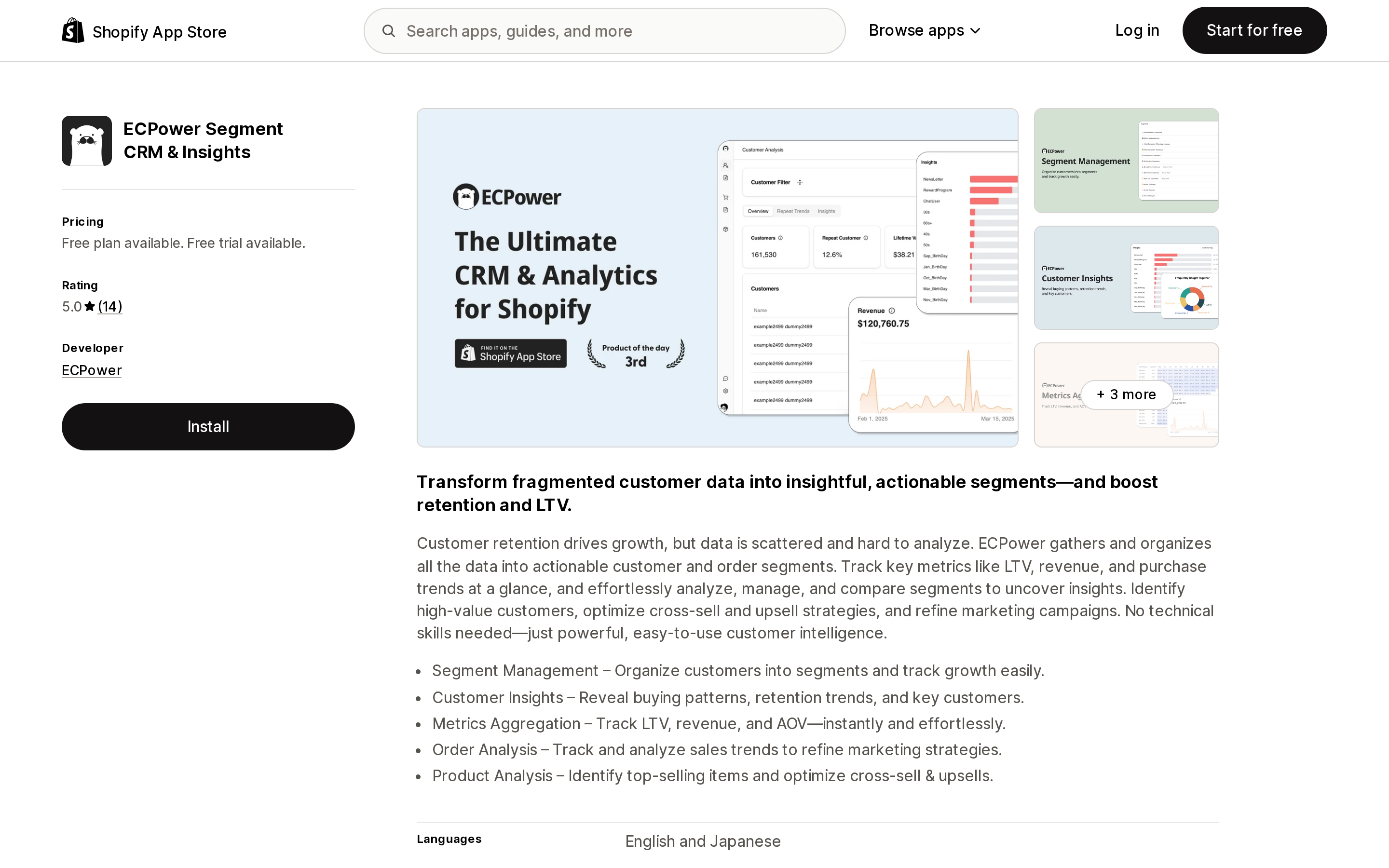
Task: Click the search magnifier icon
Action: tap(389, 31)
